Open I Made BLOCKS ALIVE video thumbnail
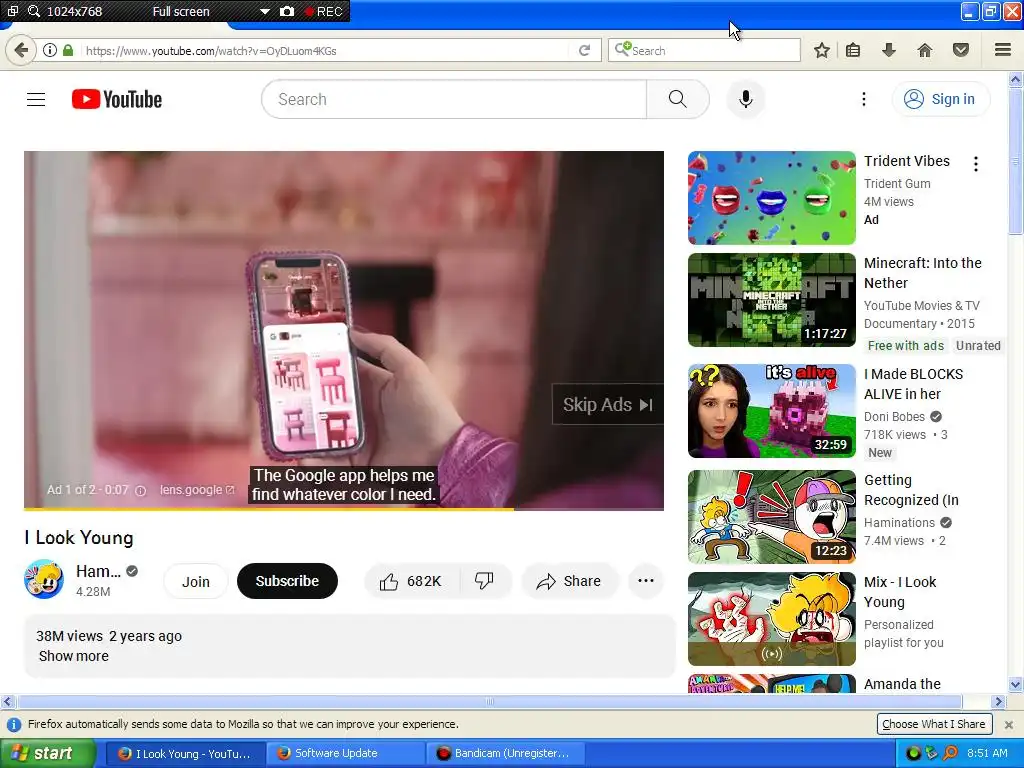The image size is (1024, 768). pos(771,411)
